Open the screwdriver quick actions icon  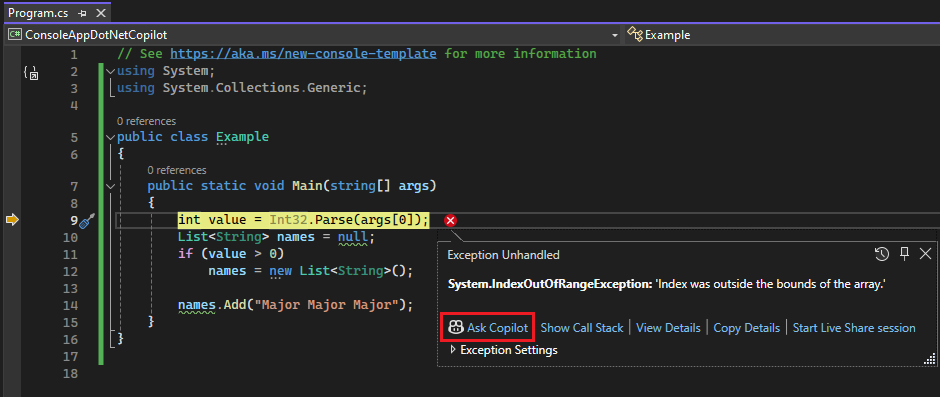tap(87, 221)
